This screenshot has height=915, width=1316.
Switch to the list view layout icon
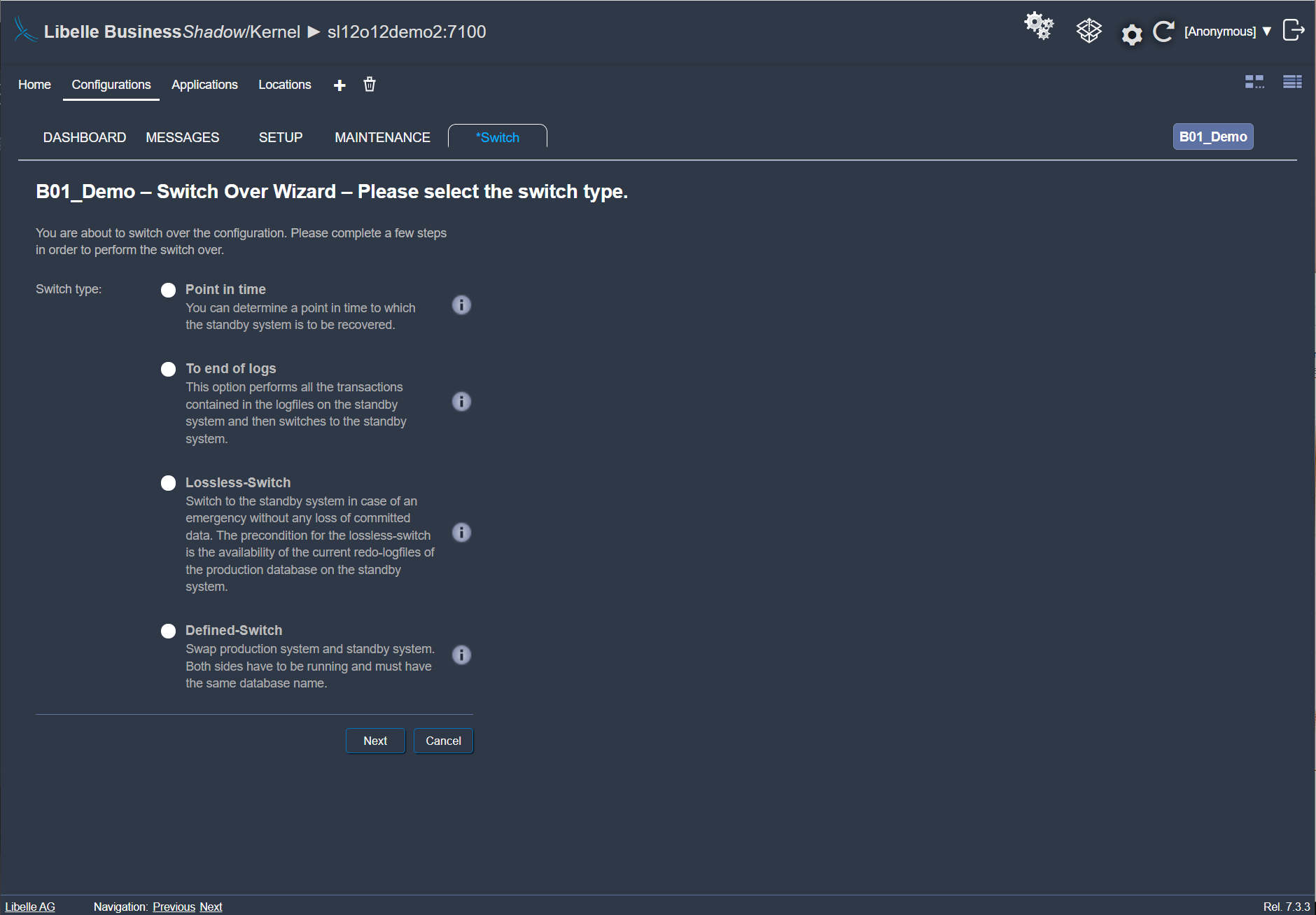tap(1292, 82)
